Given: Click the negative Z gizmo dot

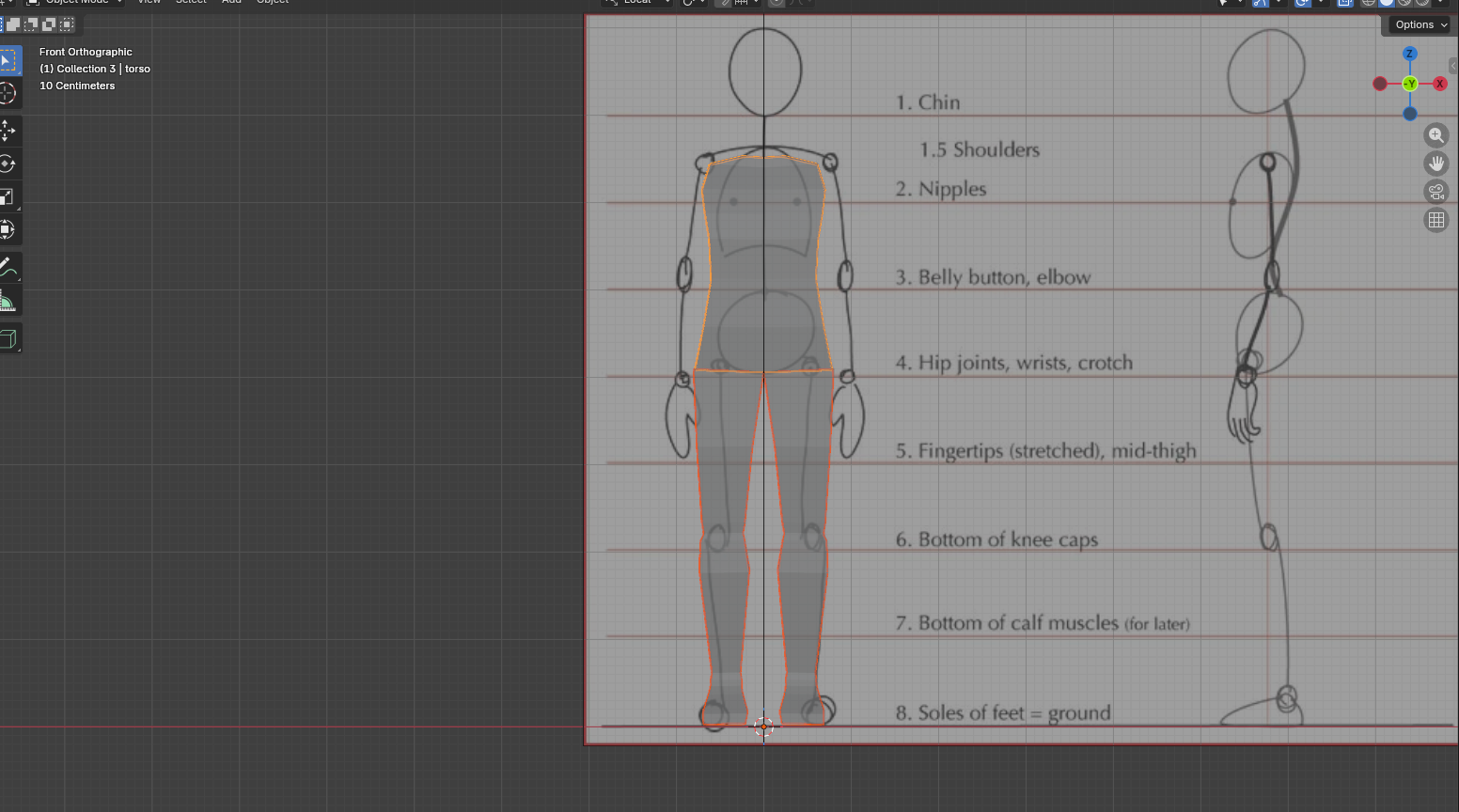Looking at the screenshot, I should coord(1409,114).
